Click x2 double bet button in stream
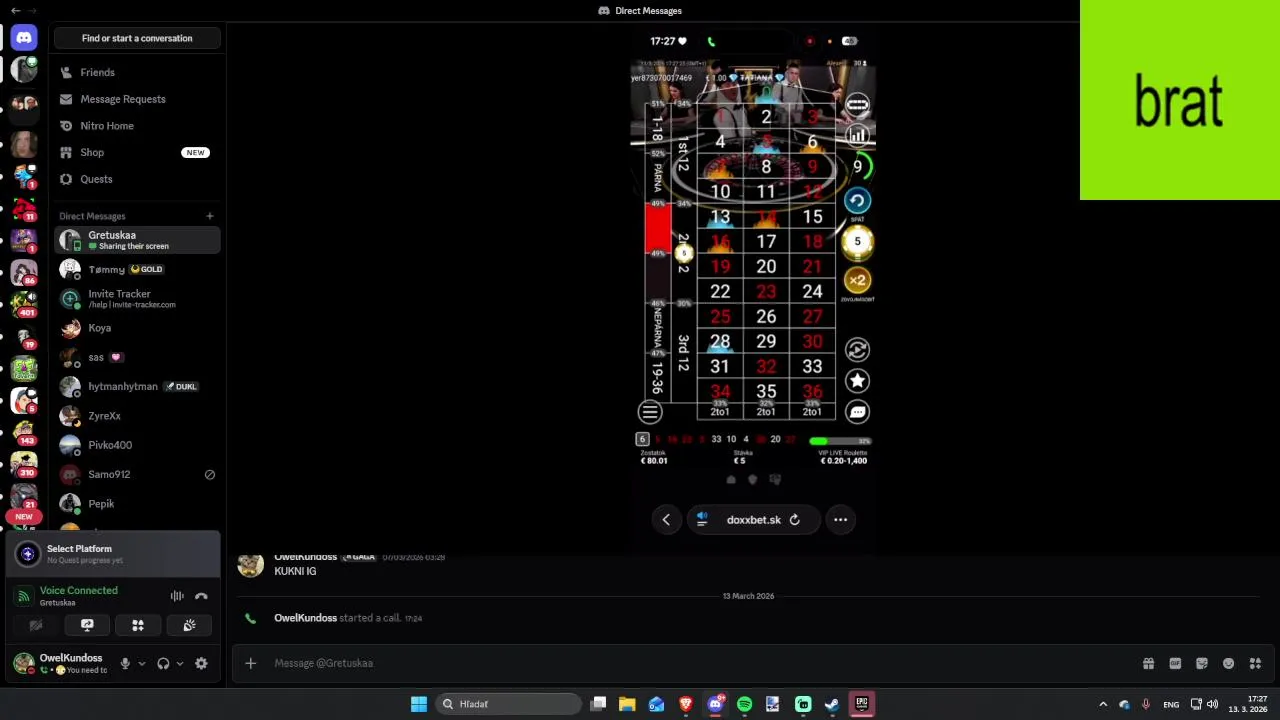The image size is (1280, 720). (857, 280)
